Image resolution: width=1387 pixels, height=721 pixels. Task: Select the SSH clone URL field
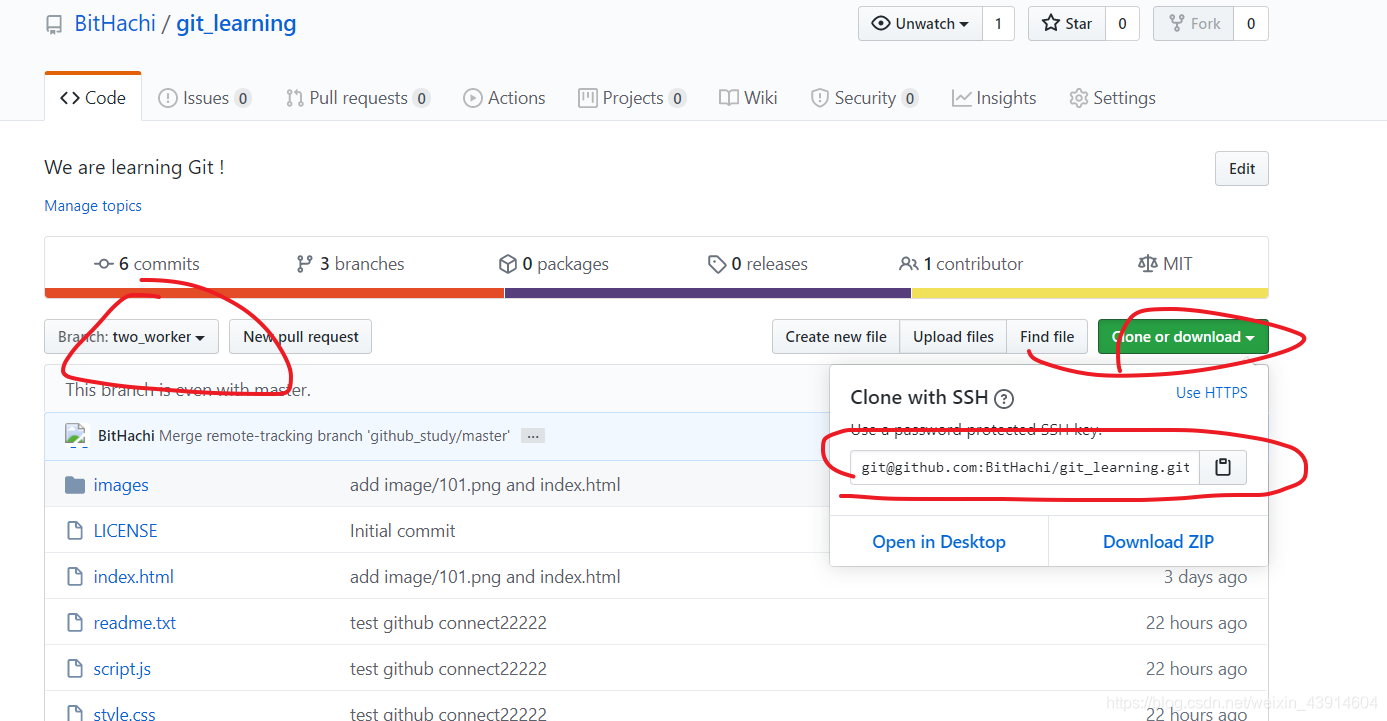click(1024, 467)
